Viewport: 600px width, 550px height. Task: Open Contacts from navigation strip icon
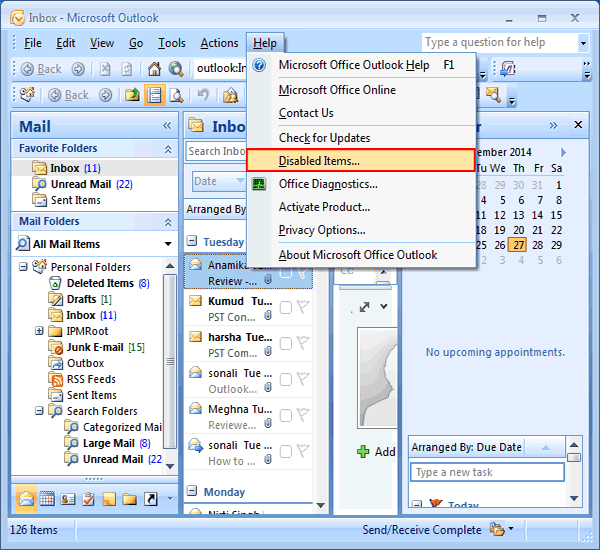tap(68, 499)
